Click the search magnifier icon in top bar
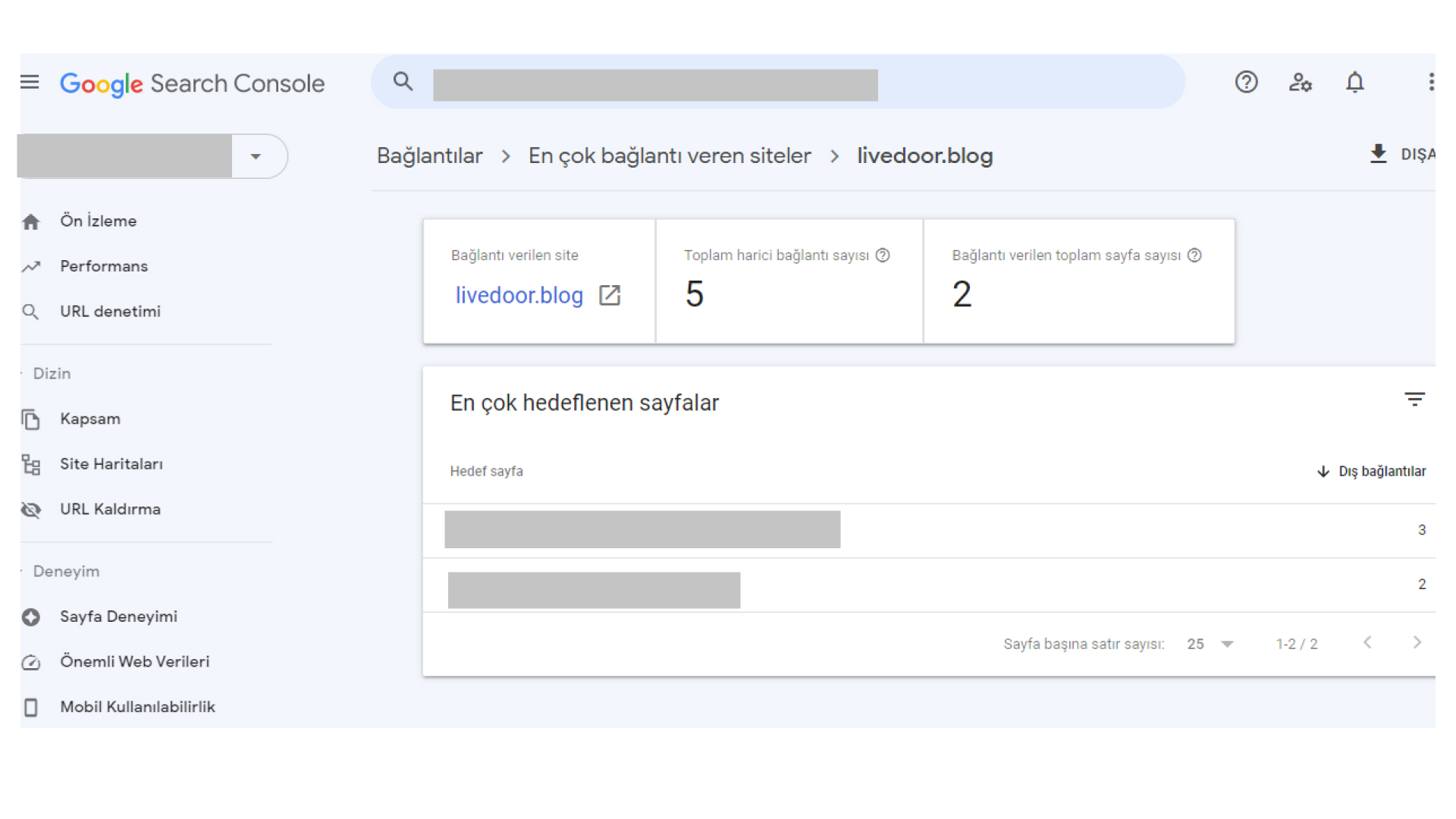 403,81
